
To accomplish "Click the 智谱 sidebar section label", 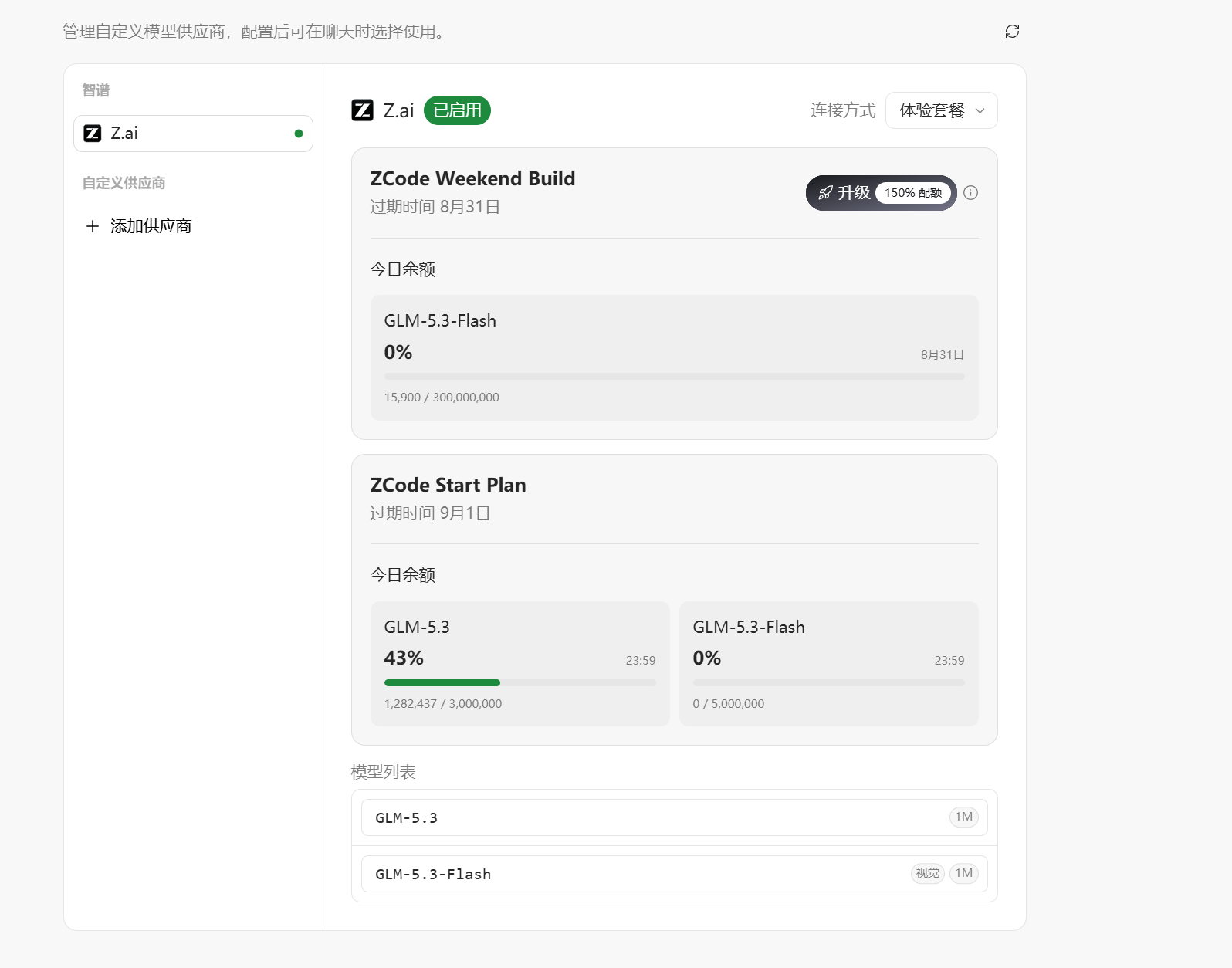I will (96, 90).
